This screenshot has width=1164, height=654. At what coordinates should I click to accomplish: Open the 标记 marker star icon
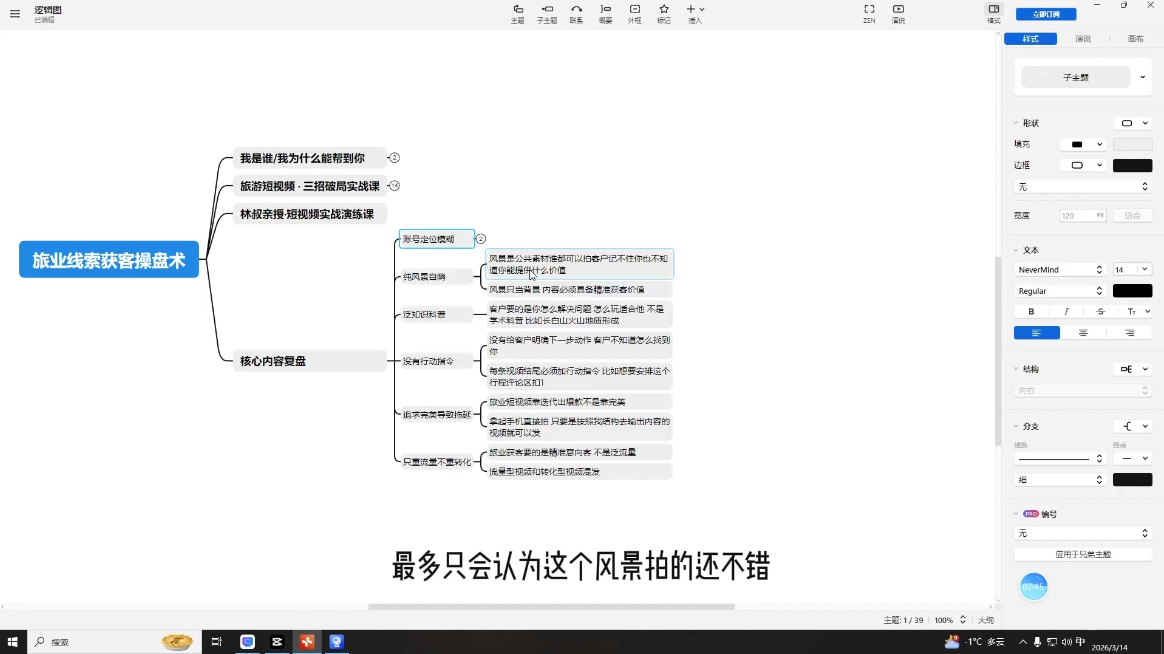(664, 13)
